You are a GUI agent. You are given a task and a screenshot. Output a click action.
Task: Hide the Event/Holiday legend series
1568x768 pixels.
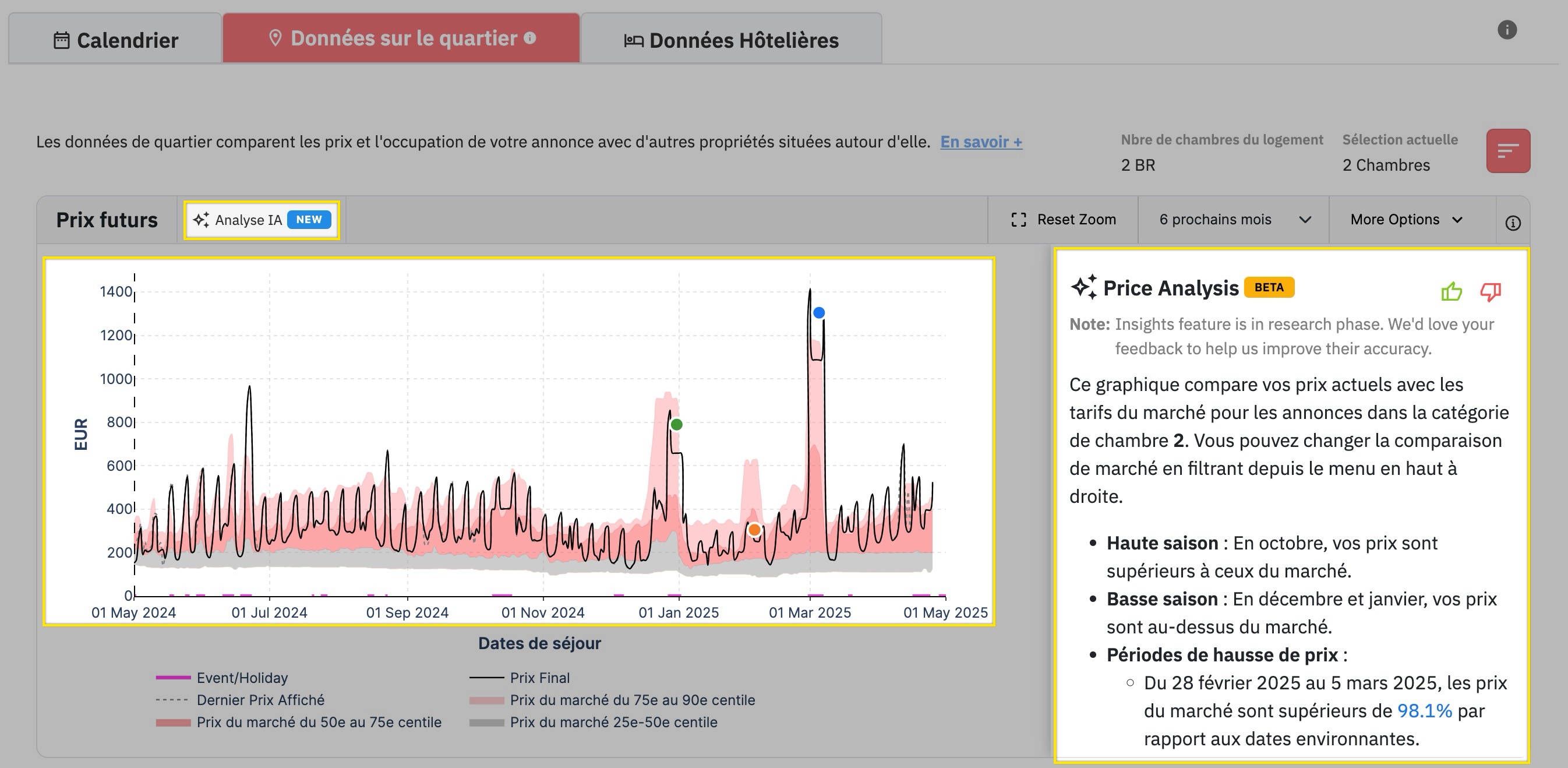coord(242,678)
